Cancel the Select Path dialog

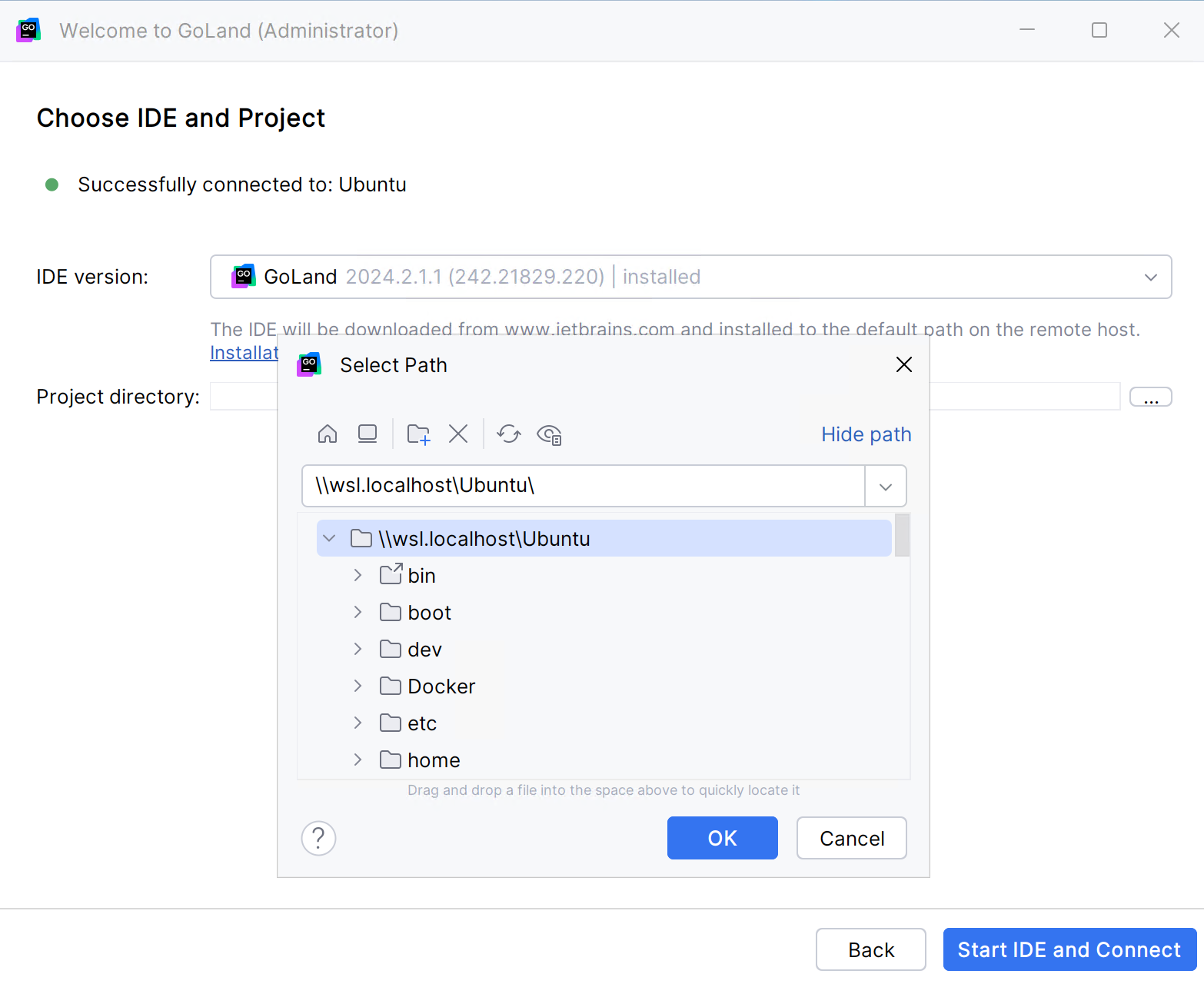coord(851,838)
